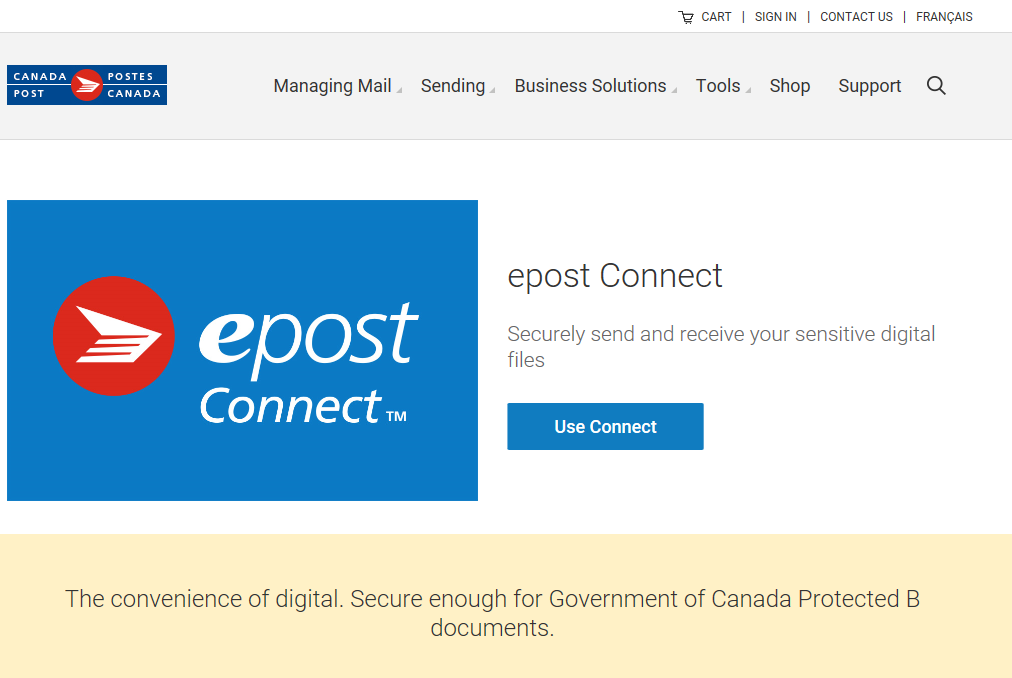Open the Tools dropdown menu
Screen dimensions: 1012x678
click(718, 86)
